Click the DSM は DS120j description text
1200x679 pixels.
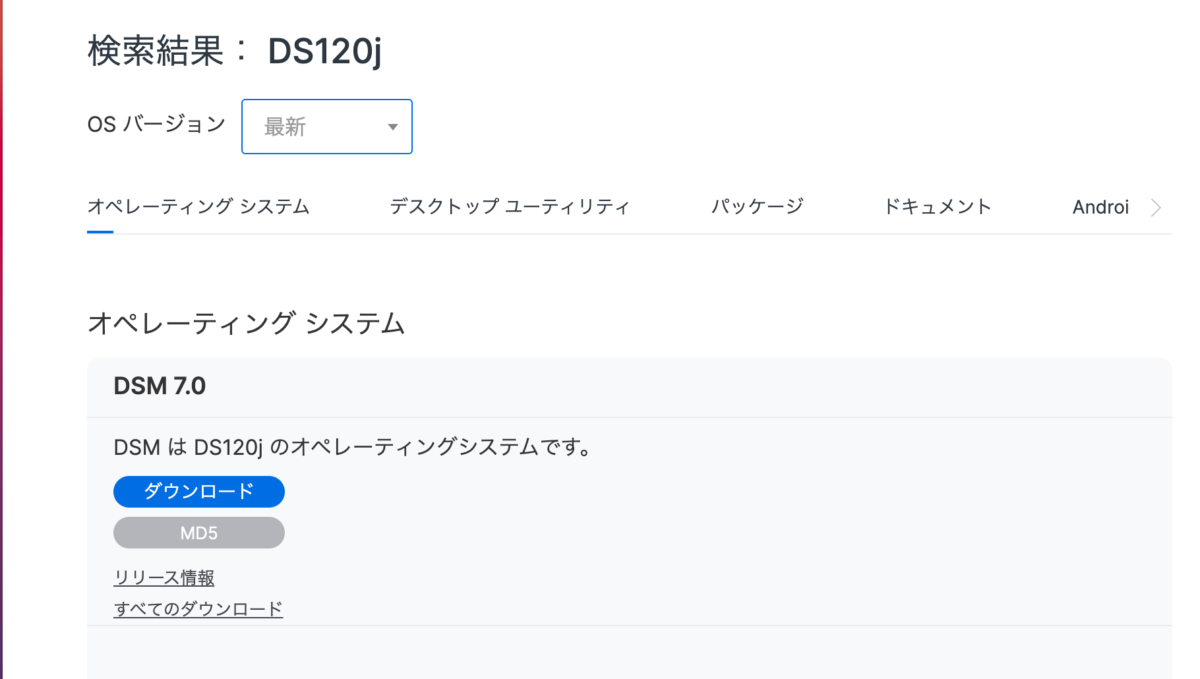(x=353, y=448)
